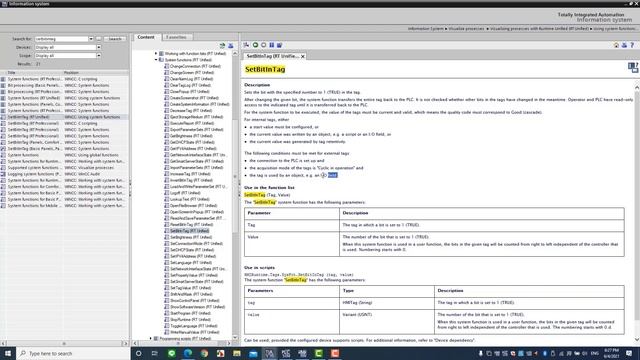Click the sync-with-contents icon in the topic toolbar
The width and height of the screenshot is (640, 360).
247,45
